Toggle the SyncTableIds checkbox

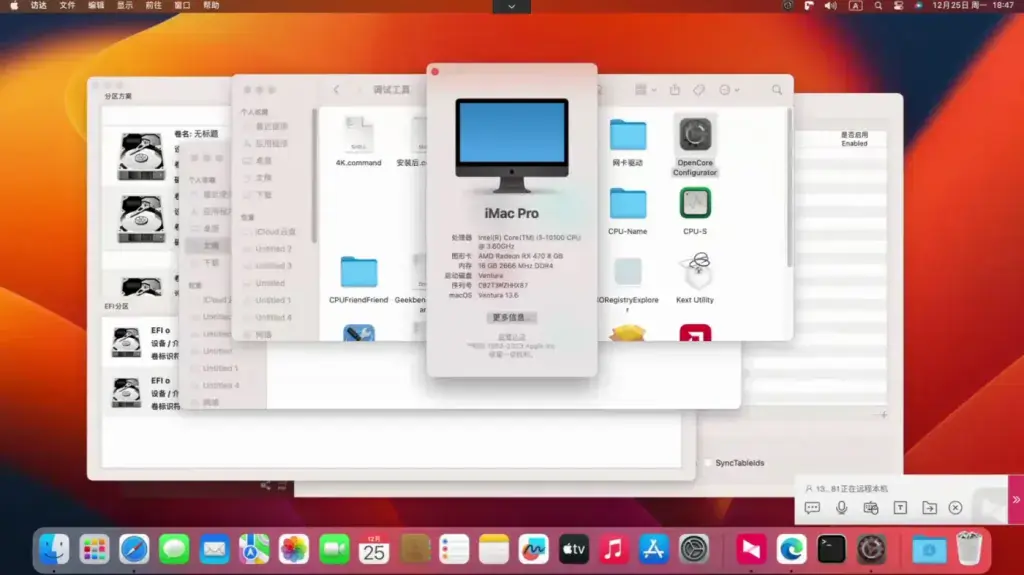click(708, 463)
